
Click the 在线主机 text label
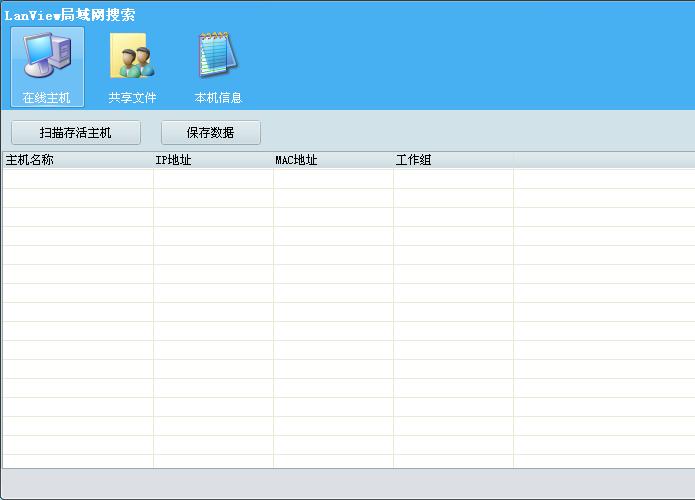coord(47,98)
